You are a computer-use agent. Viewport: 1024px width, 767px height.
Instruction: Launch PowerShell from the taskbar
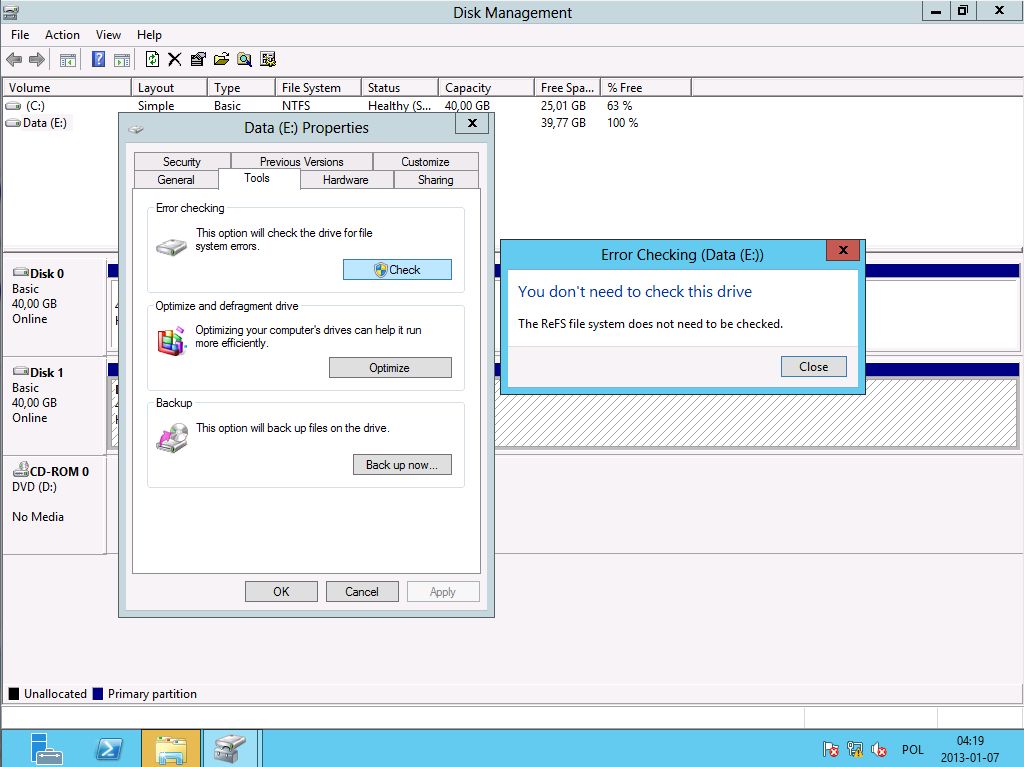(x=109, y=749)
